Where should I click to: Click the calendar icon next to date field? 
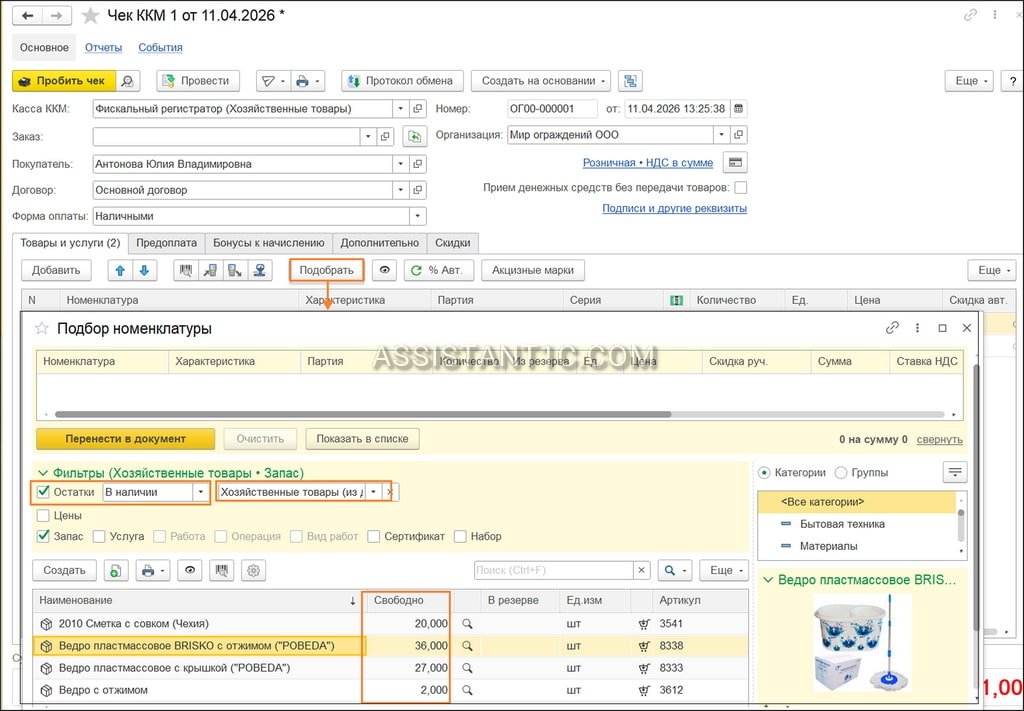click(739, 108)
